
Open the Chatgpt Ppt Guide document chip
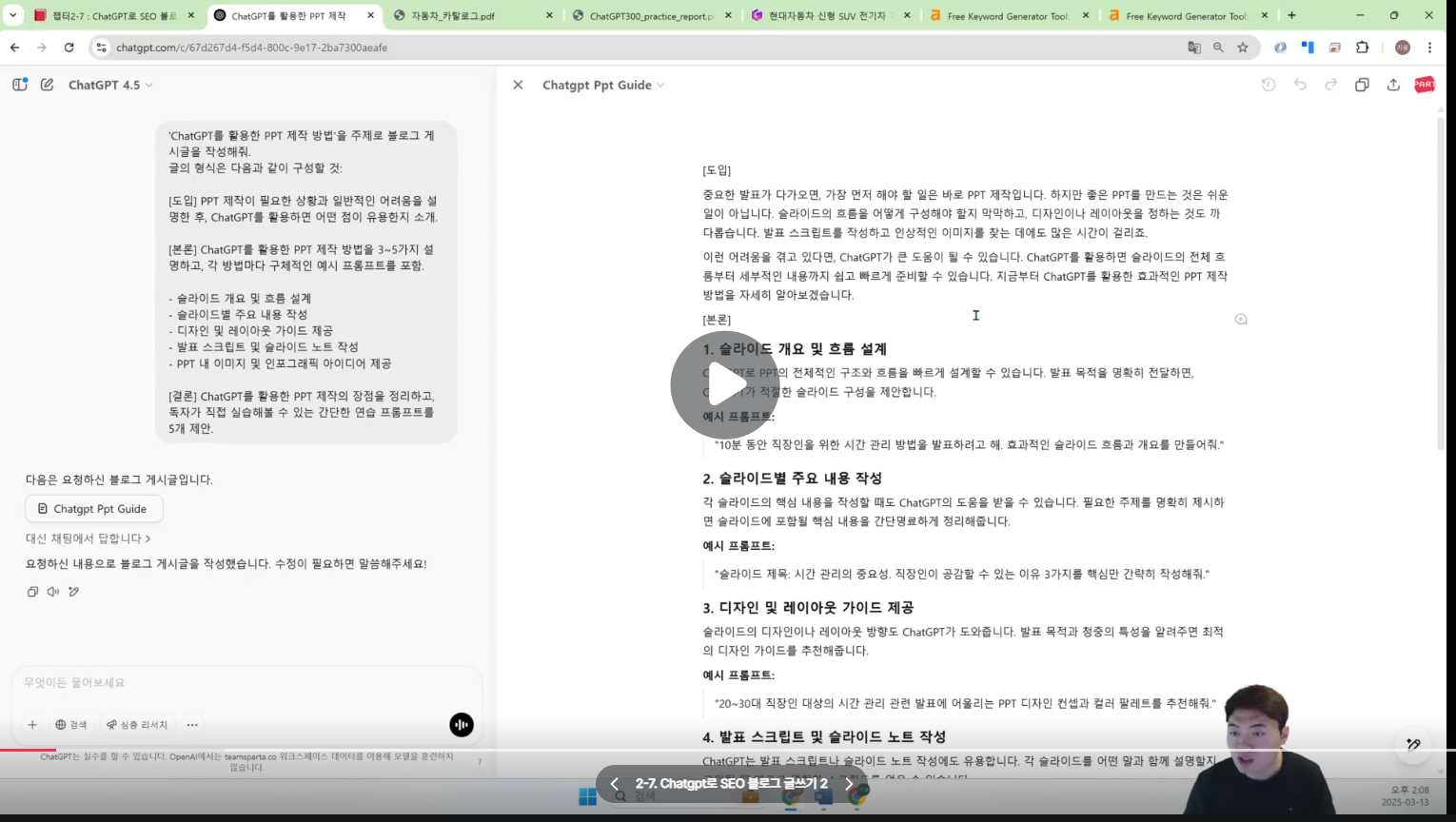click(94, 509)
